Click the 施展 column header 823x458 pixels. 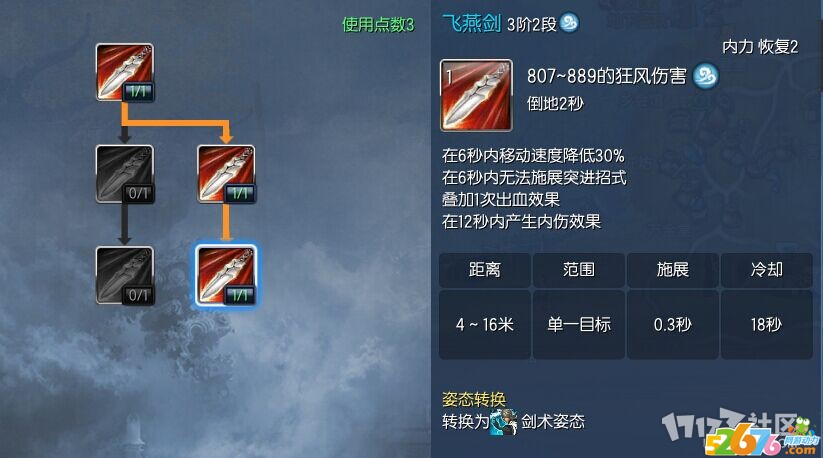(x=672, y=270)
